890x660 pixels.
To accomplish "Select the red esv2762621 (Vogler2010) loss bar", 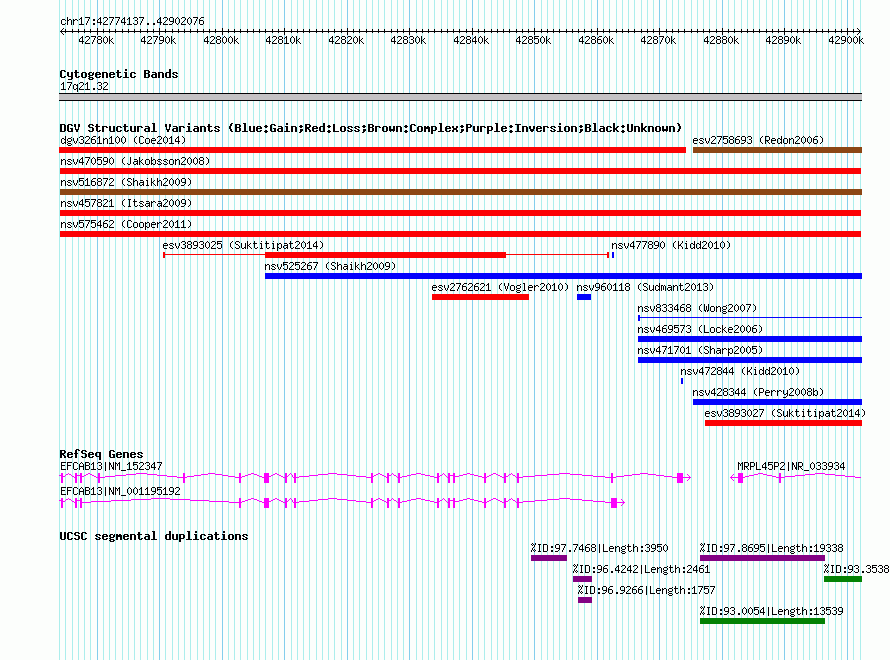I will [480, 297].
